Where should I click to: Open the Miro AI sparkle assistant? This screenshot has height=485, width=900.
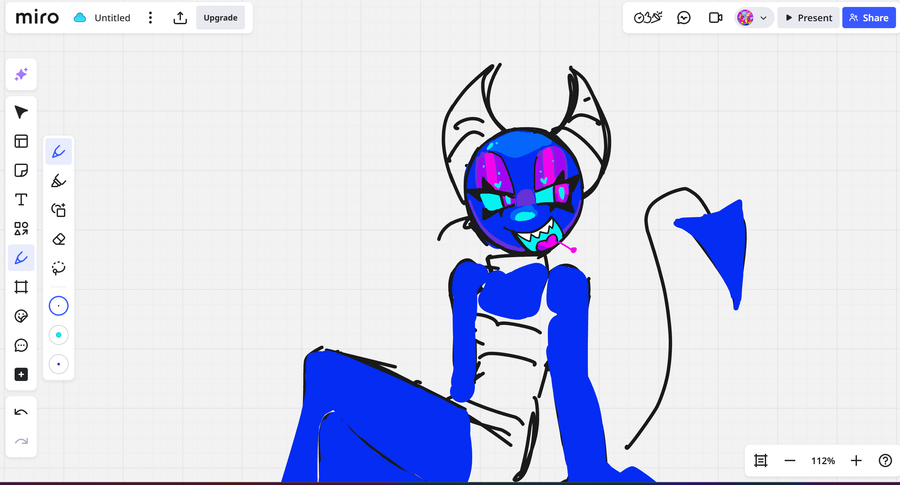tap(21, 74)
